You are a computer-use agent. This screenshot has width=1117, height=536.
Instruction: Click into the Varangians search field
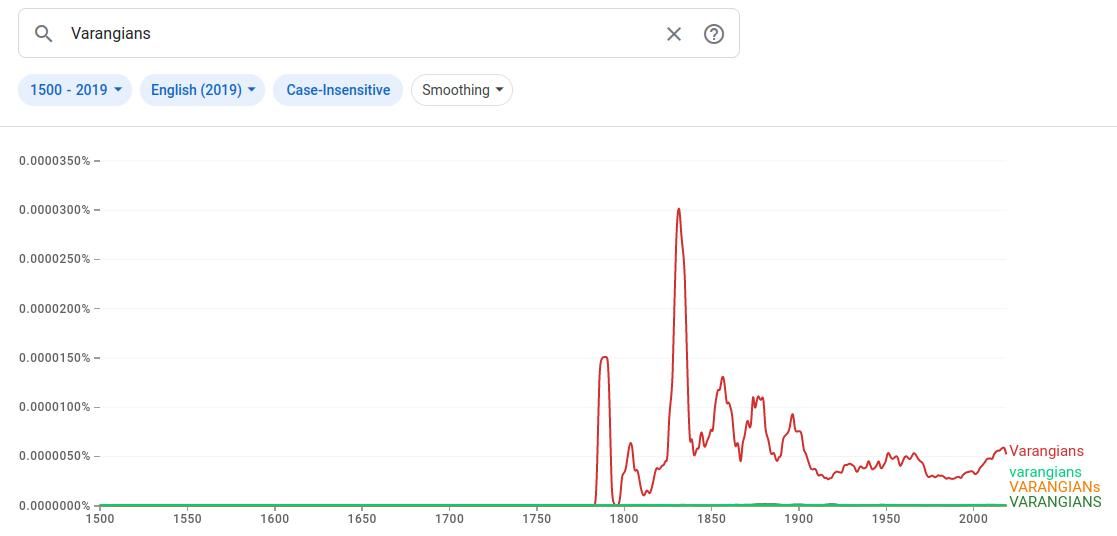pos(360,34)
